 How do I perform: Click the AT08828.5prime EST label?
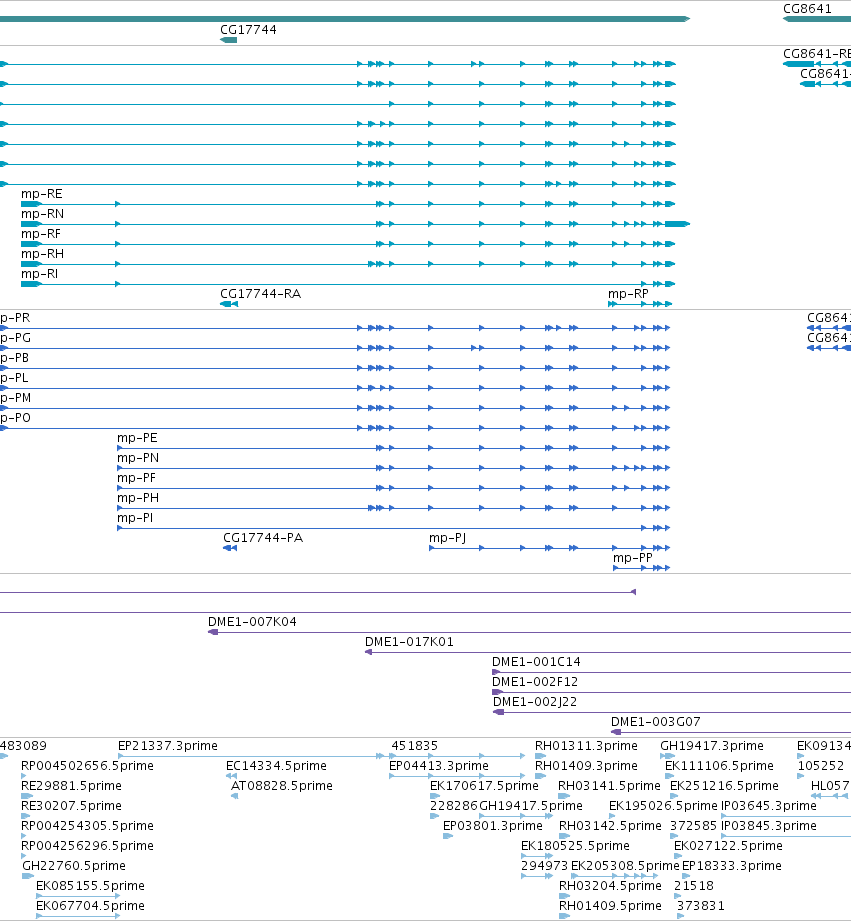[x=282, y=785]
